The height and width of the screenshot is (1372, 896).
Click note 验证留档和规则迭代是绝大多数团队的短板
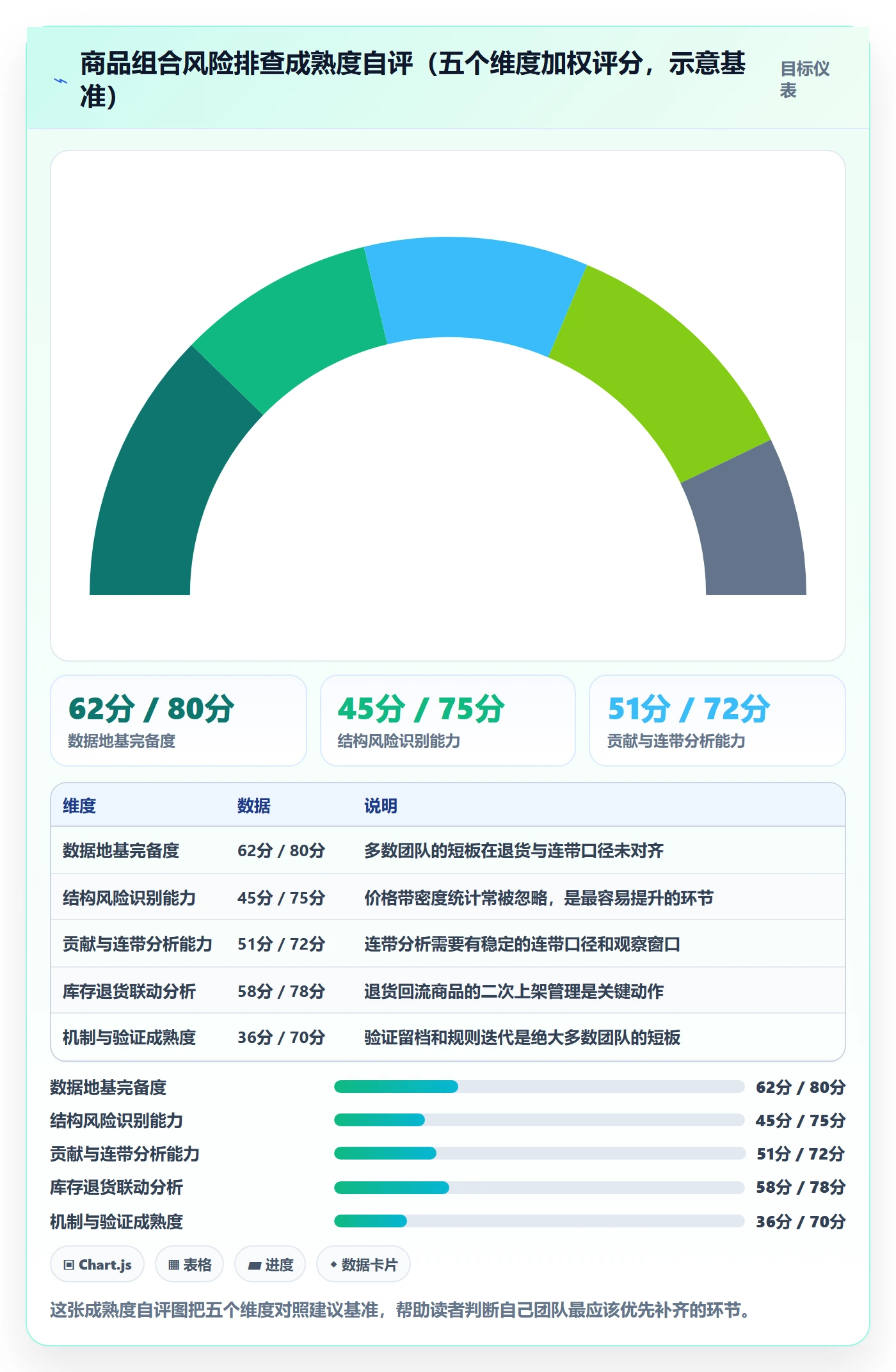(x=522, y=1037)
